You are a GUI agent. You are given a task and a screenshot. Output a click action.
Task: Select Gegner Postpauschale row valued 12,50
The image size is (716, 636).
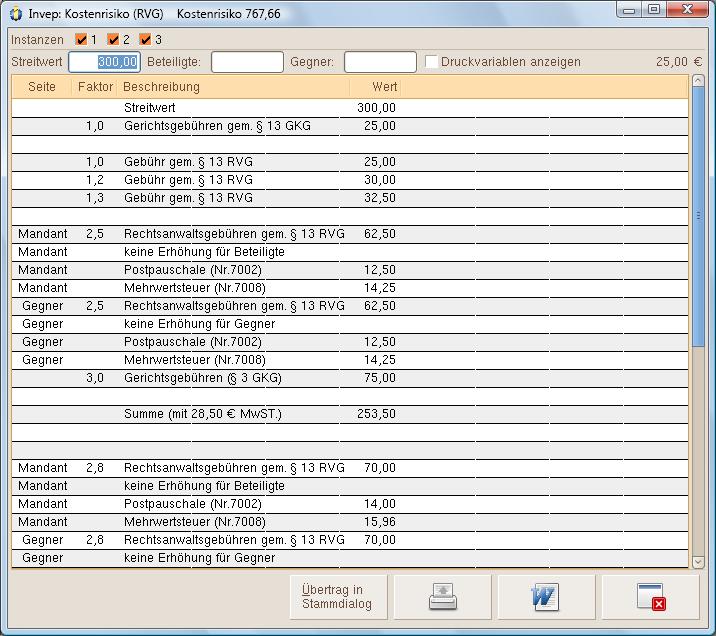[x=350, y=342]
